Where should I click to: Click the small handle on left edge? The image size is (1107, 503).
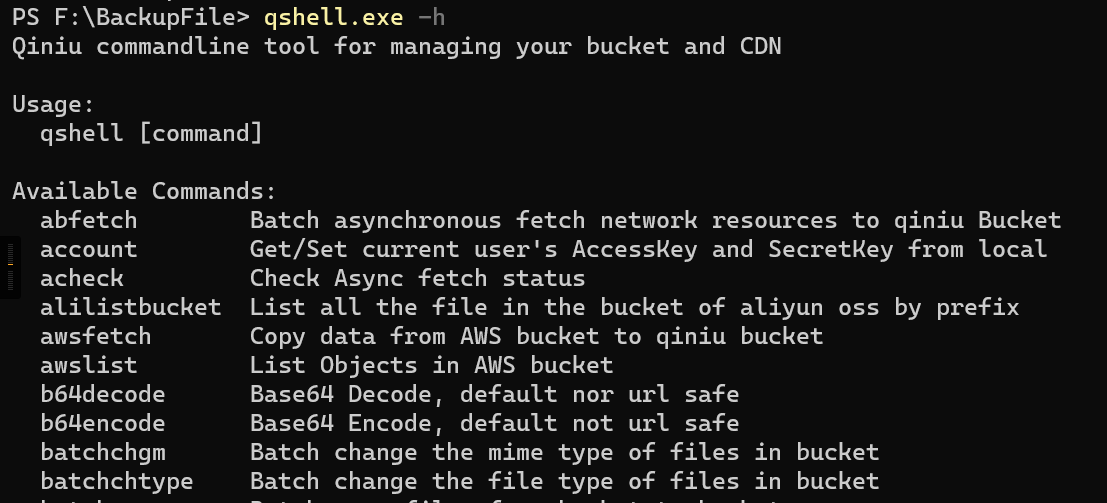click(x=10, y=267)
